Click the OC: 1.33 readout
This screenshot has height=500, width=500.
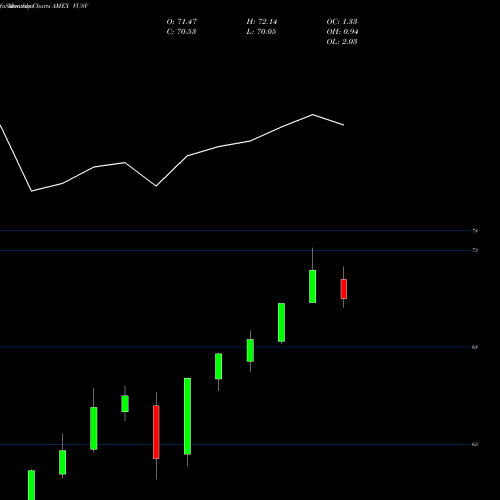pos(342,22)
